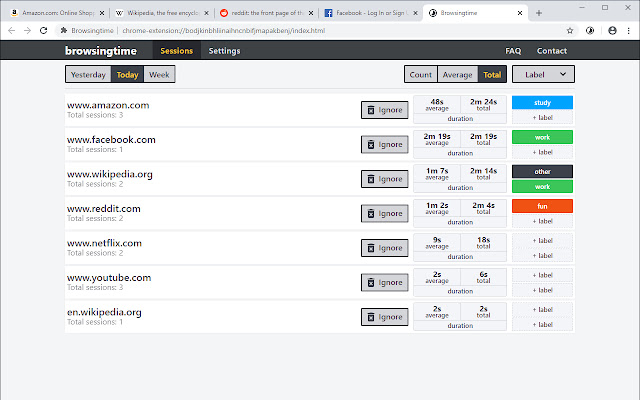Open the Browsingtime extension icon in toolbar
This screenshot has width=640, height=400.
590,31
